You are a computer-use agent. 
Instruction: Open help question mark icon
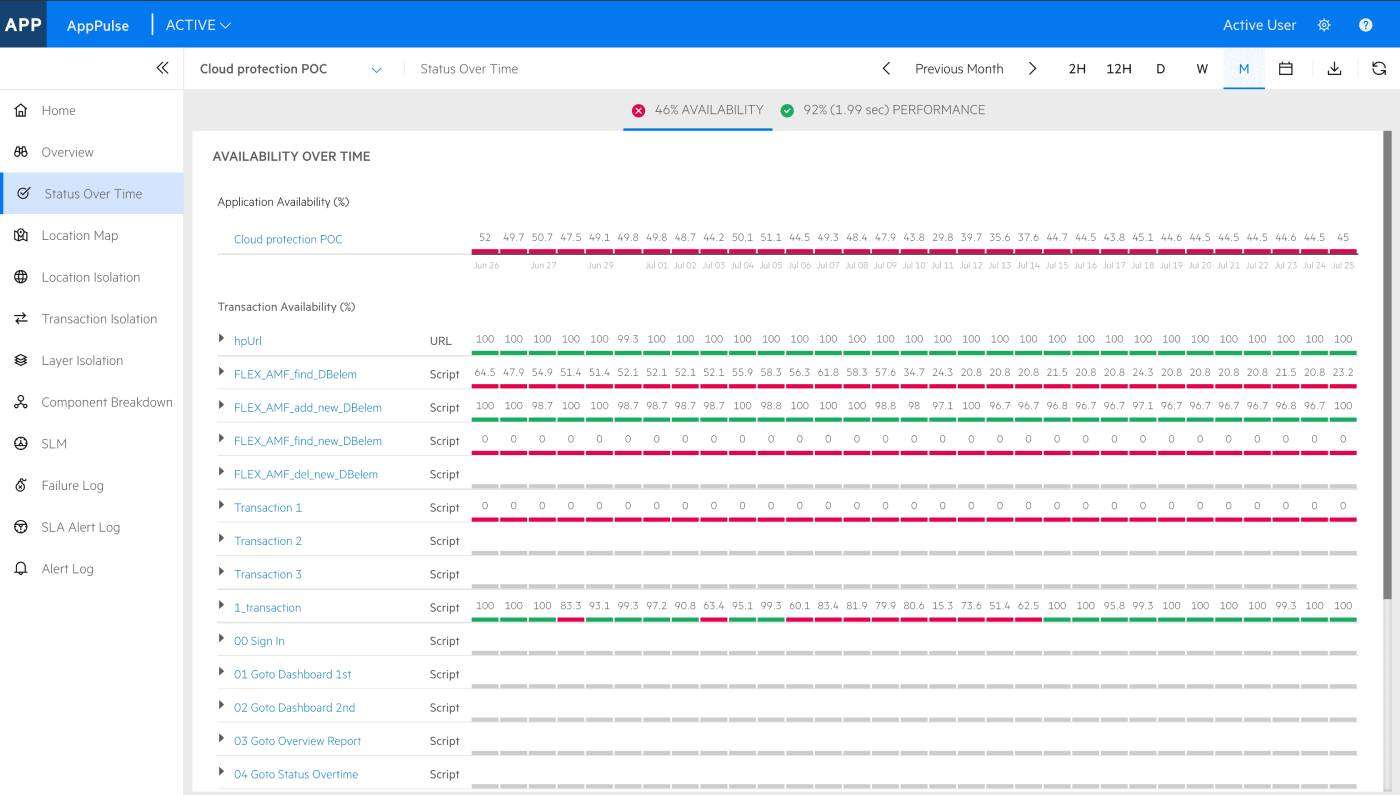click(x=1365, y=25)
